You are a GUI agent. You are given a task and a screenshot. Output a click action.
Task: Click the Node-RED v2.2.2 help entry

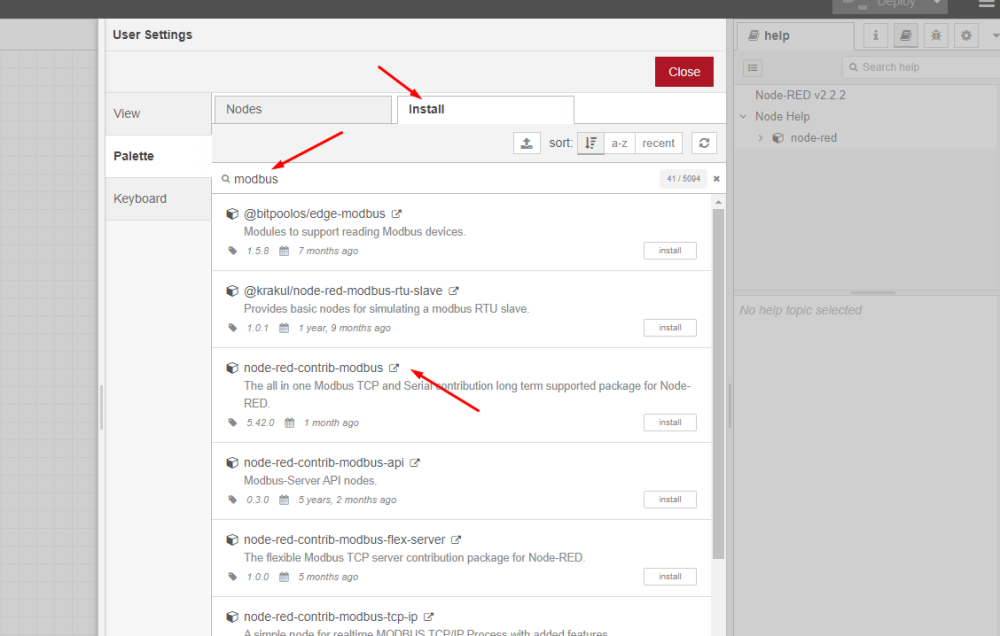(x=800, y=95)
